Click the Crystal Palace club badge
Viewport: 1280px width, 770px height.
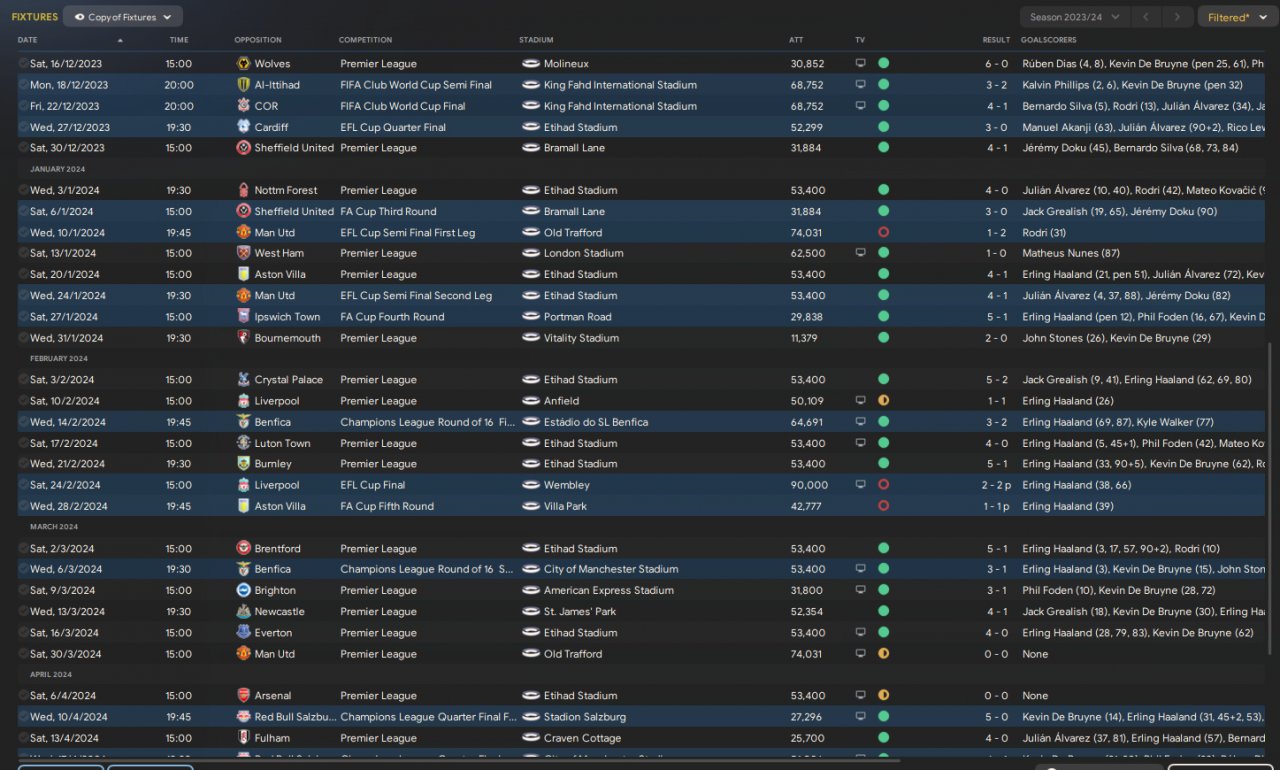243,380
